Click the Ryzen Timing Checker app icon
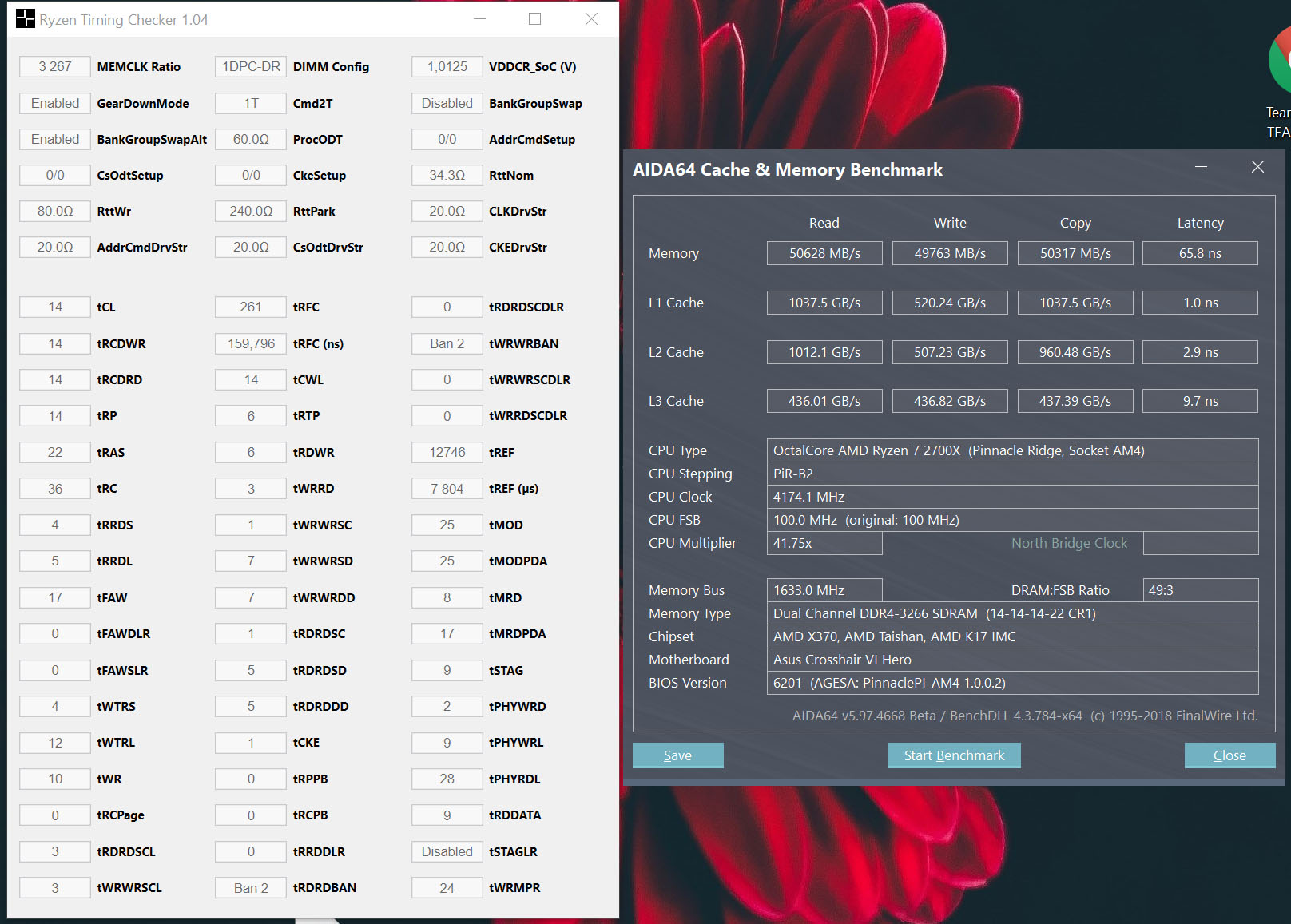 pyautogui.click(x=25, y=19)
